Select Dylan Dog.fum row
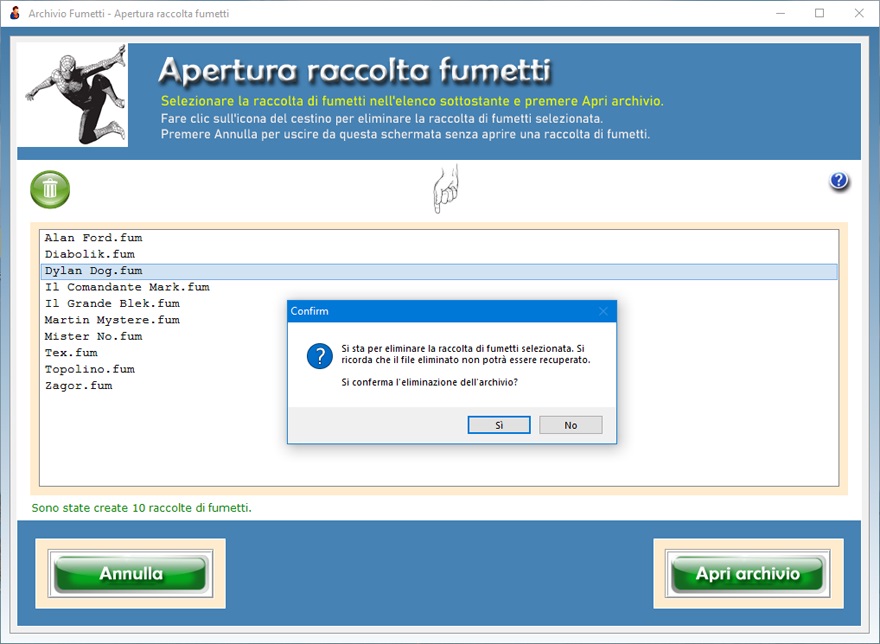This screenshot has height=644, width=880. click(439, 271)
